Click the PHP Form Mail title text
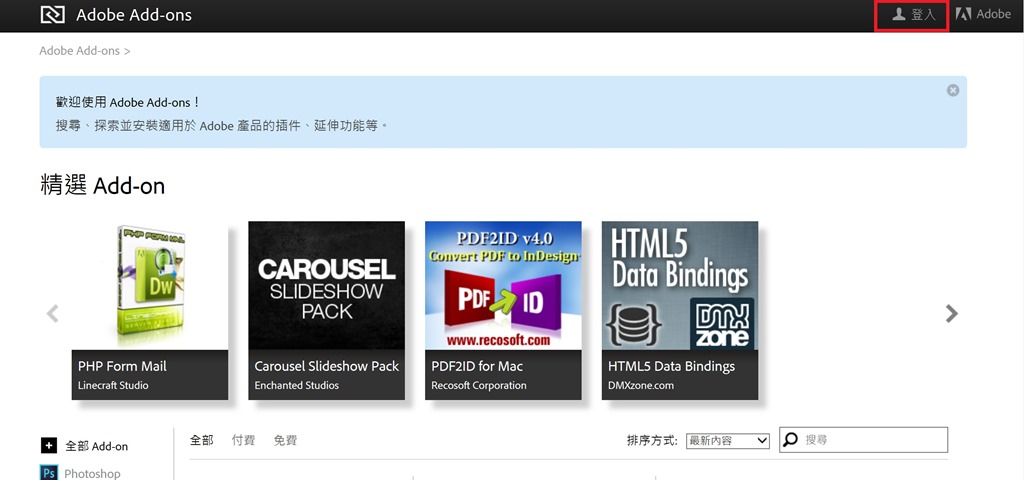This screenshot has height=480, width=1024. coord(122,366)
